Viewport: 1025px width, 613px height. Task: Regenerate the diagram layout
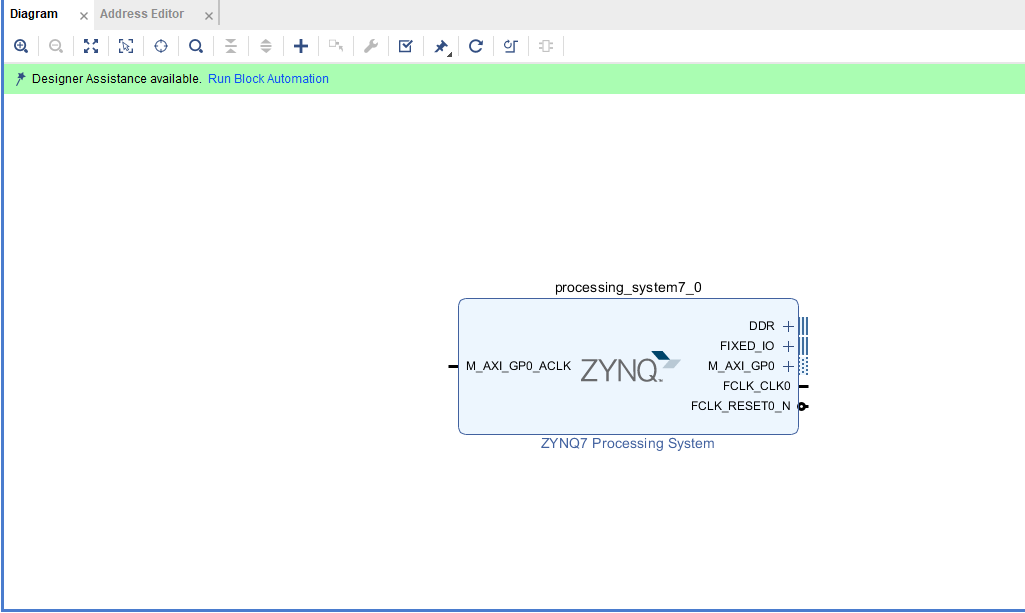(476, 46)
